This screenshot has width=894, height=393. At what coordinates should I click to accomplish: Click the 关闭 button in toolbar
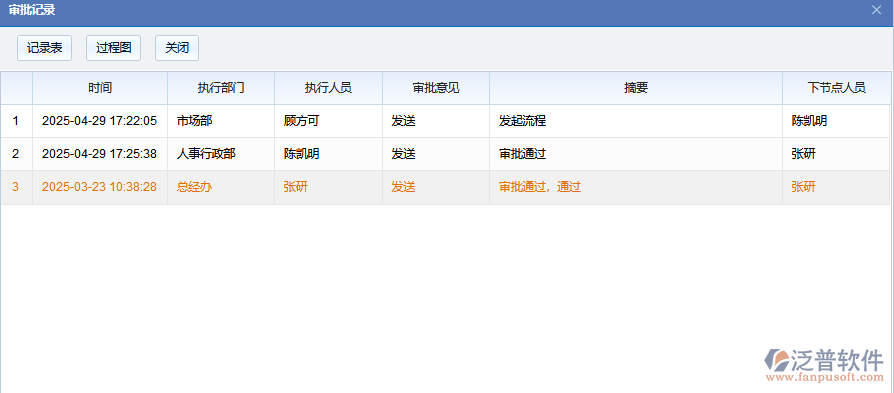pos(177,48)
